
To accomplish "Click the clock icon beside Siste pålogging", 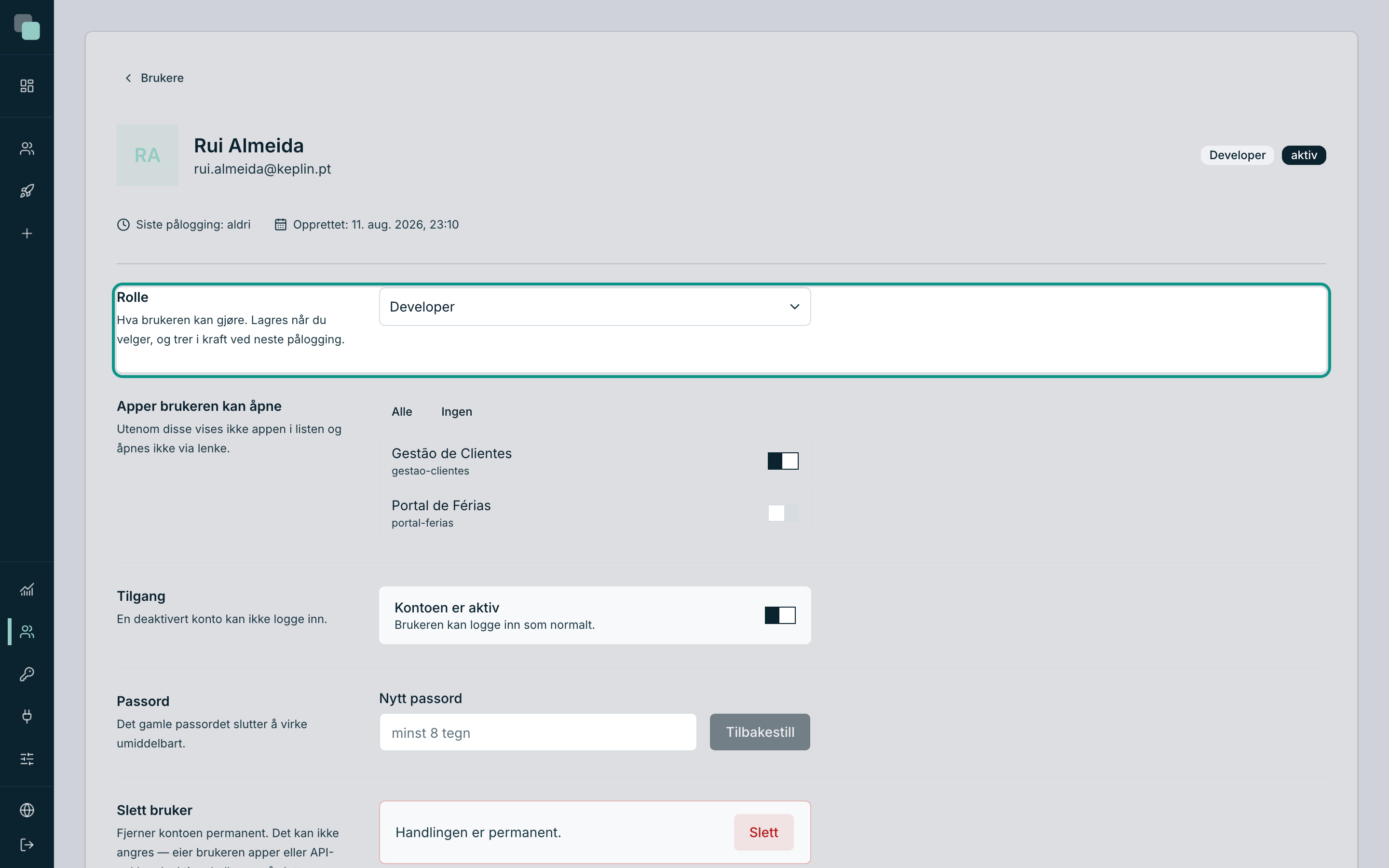I will point(123,224).
